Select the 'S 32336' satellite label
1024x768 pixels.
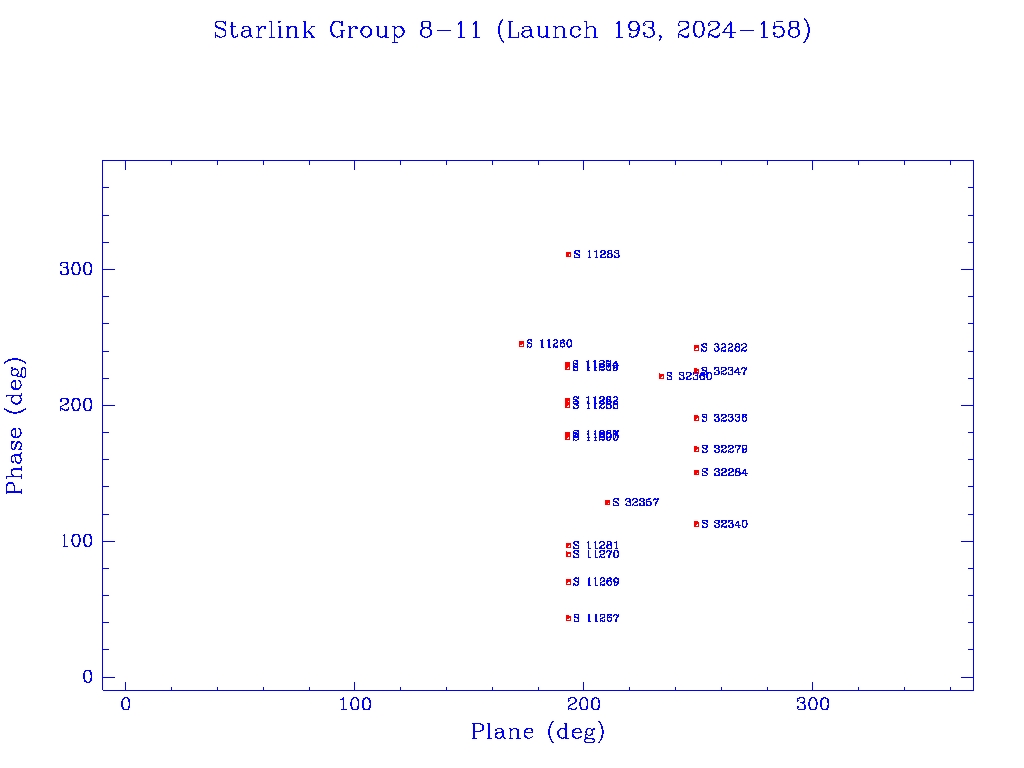(724, 418)
